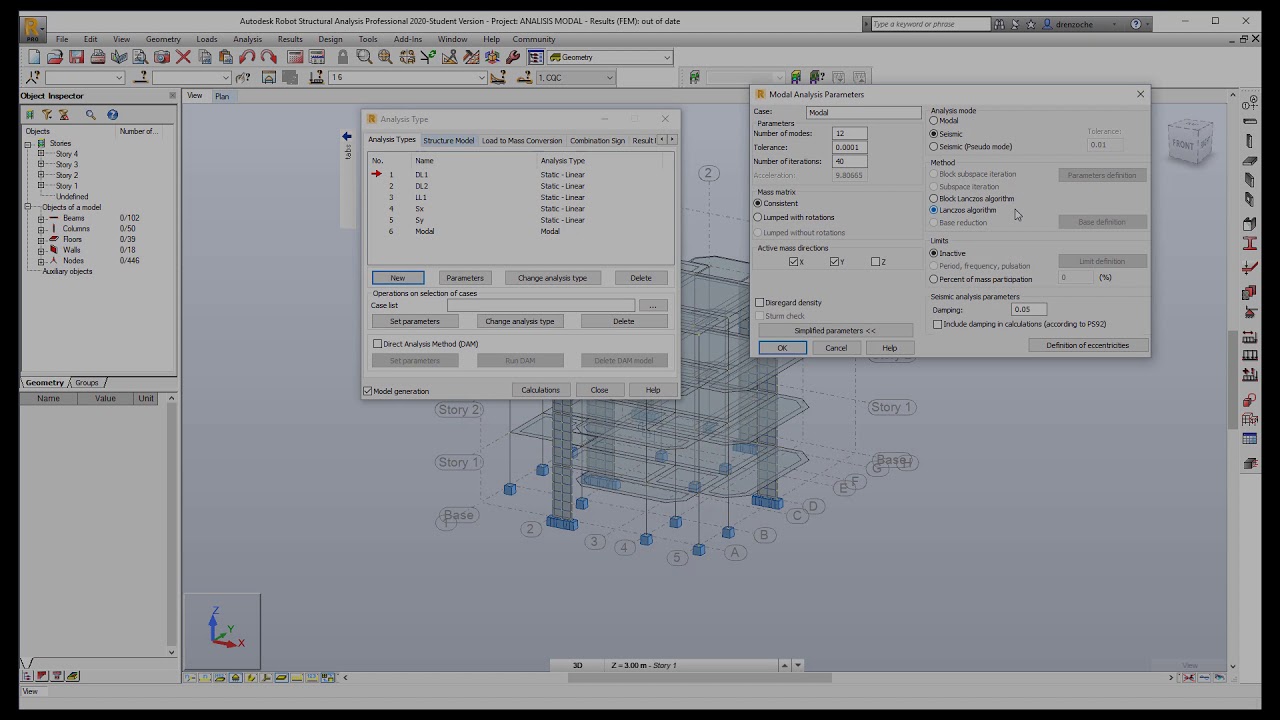Screen dimensions: 1280x720
Task: Switch to Load to Mass Conversion tab
Action: (522, 140)
